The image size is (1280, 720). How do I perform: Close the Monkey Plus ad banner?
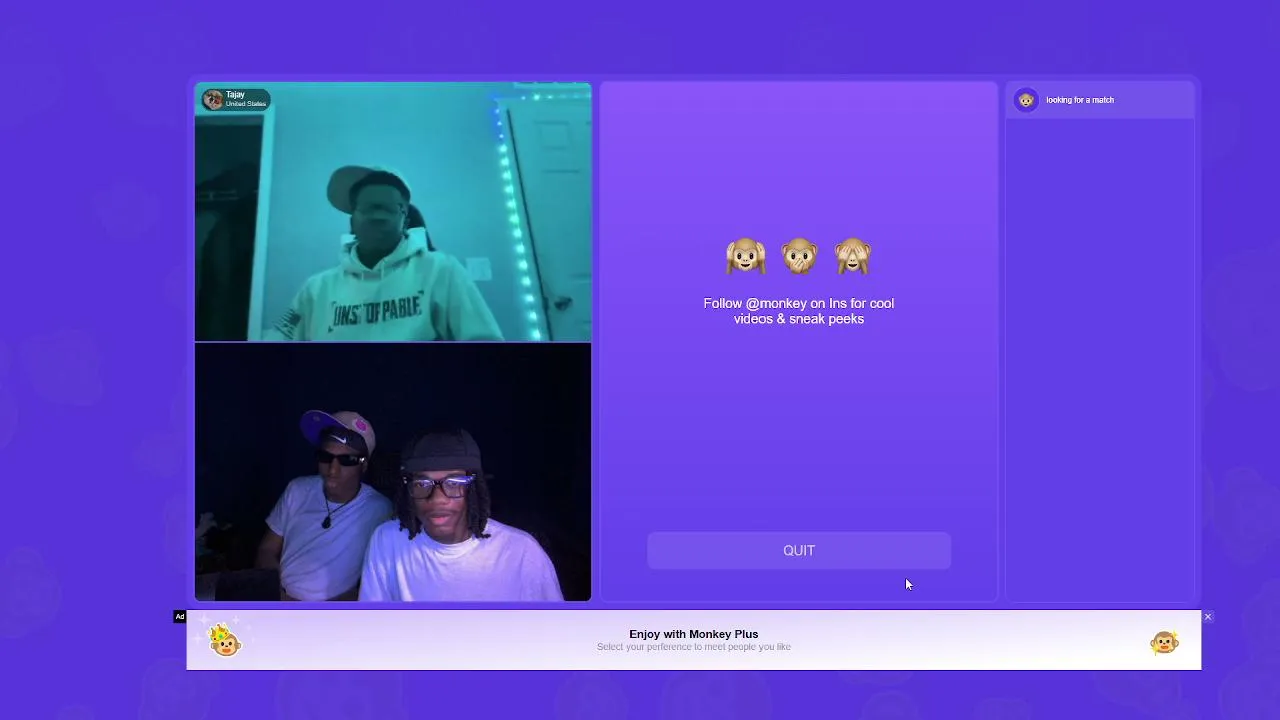(1208, 617)
